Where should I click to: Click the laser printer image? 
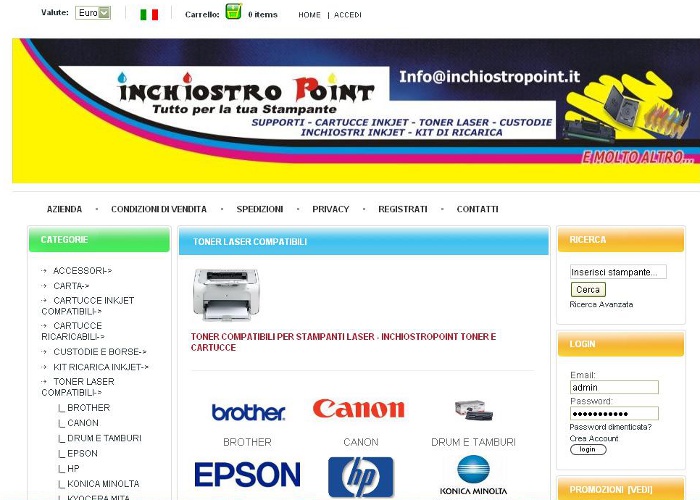(x=226, y=295)
